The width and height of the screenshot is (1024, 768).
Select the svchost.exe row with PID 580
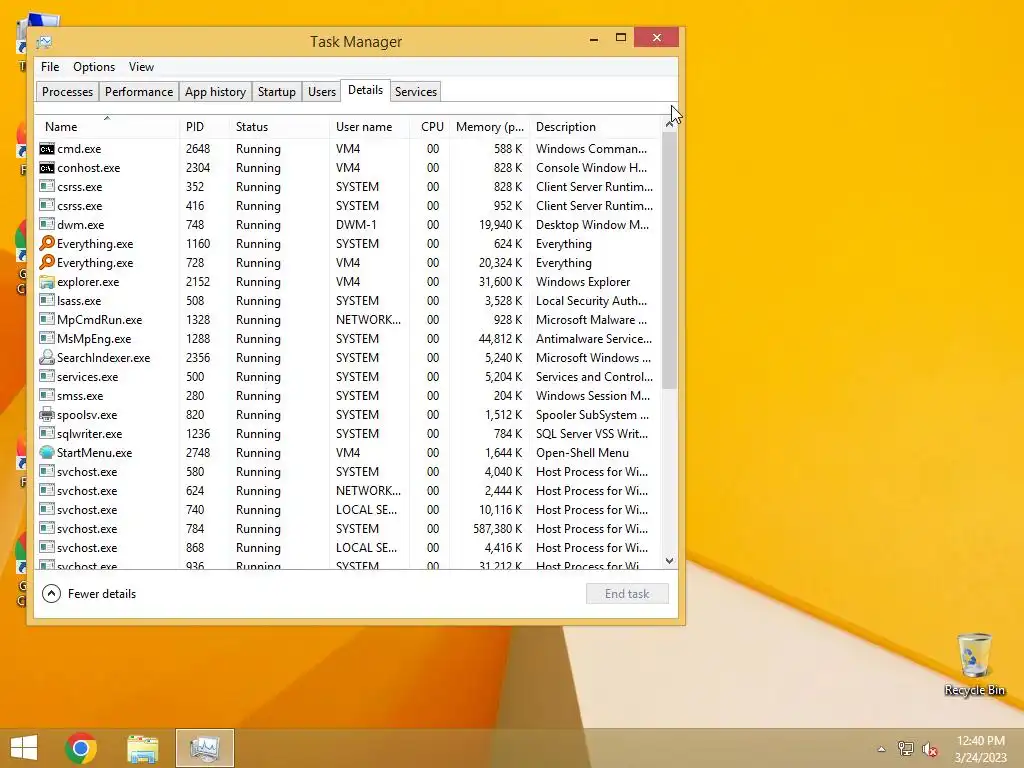[x=349, y=472]
